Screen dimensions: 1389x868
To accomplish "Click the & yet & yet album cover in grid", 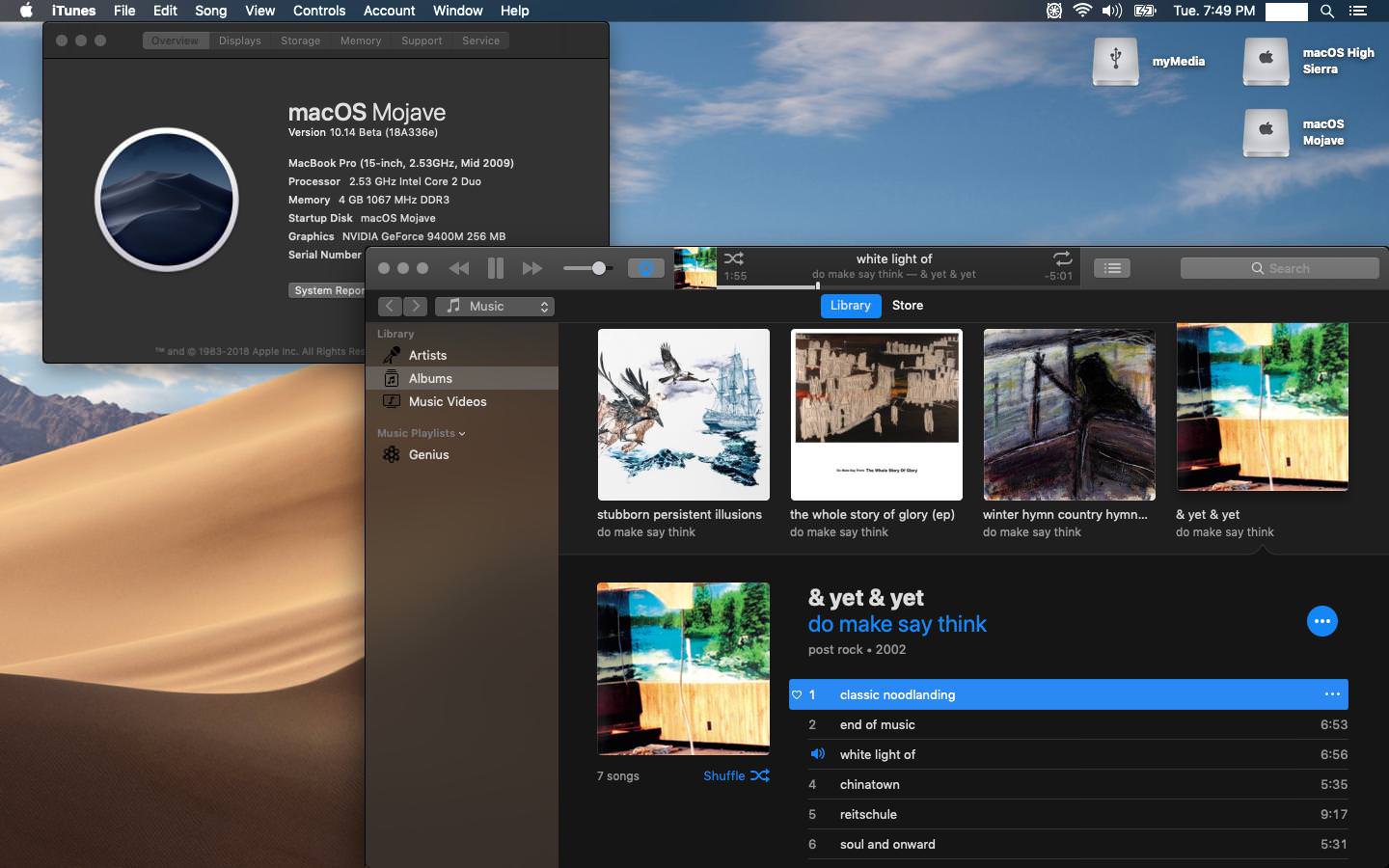I will [1263, 409].
